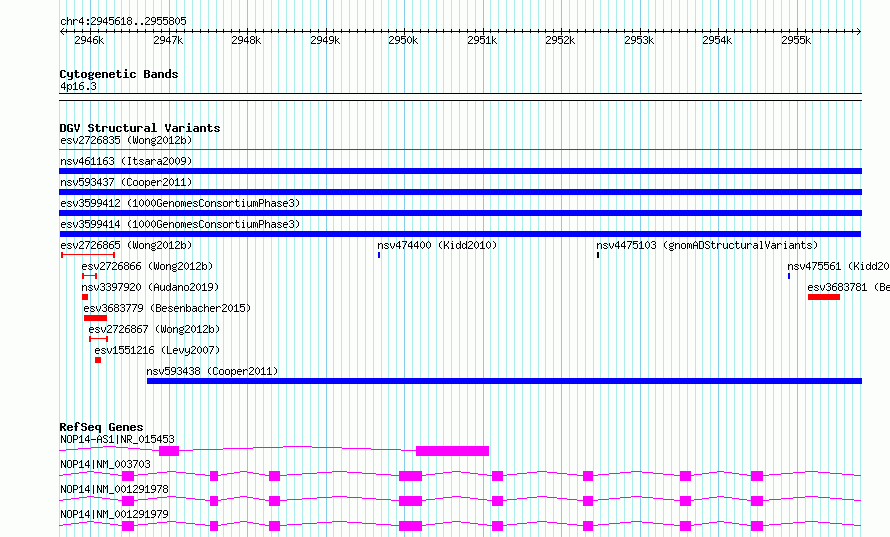890x537 pixels.
Task: Open the esv1551216 (Levy2007) label
Action: coord(157,350)
